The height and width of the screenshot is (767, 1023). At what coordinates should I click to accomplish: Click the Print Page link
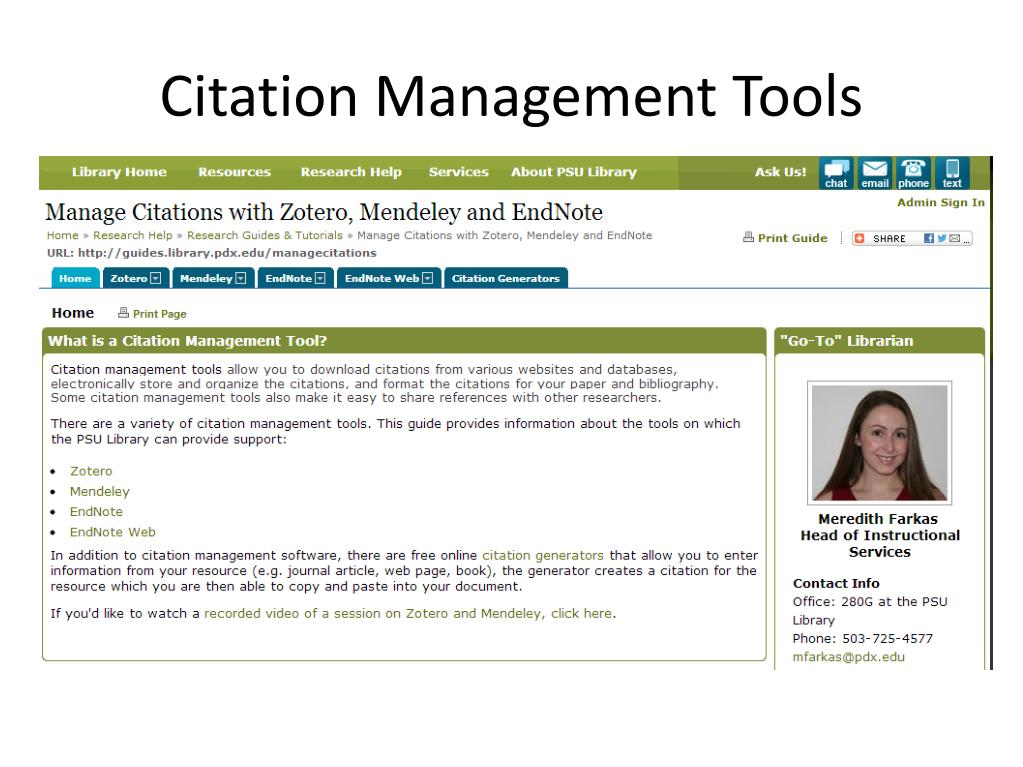(x=160, y=314)
